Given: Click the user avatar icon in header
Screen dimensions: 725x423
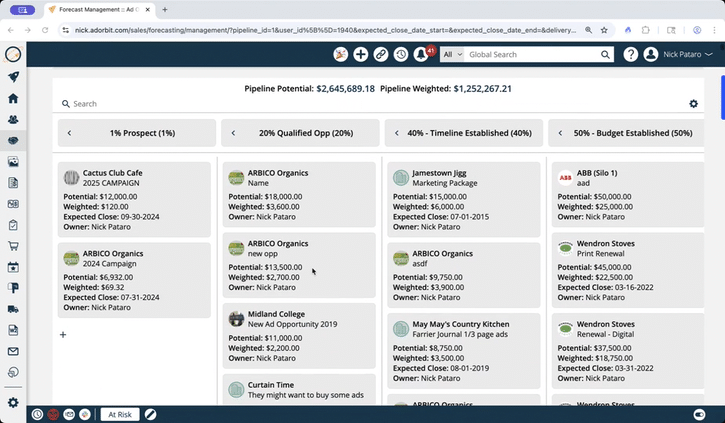Looking at the screenshot, I should click(651, 55).
